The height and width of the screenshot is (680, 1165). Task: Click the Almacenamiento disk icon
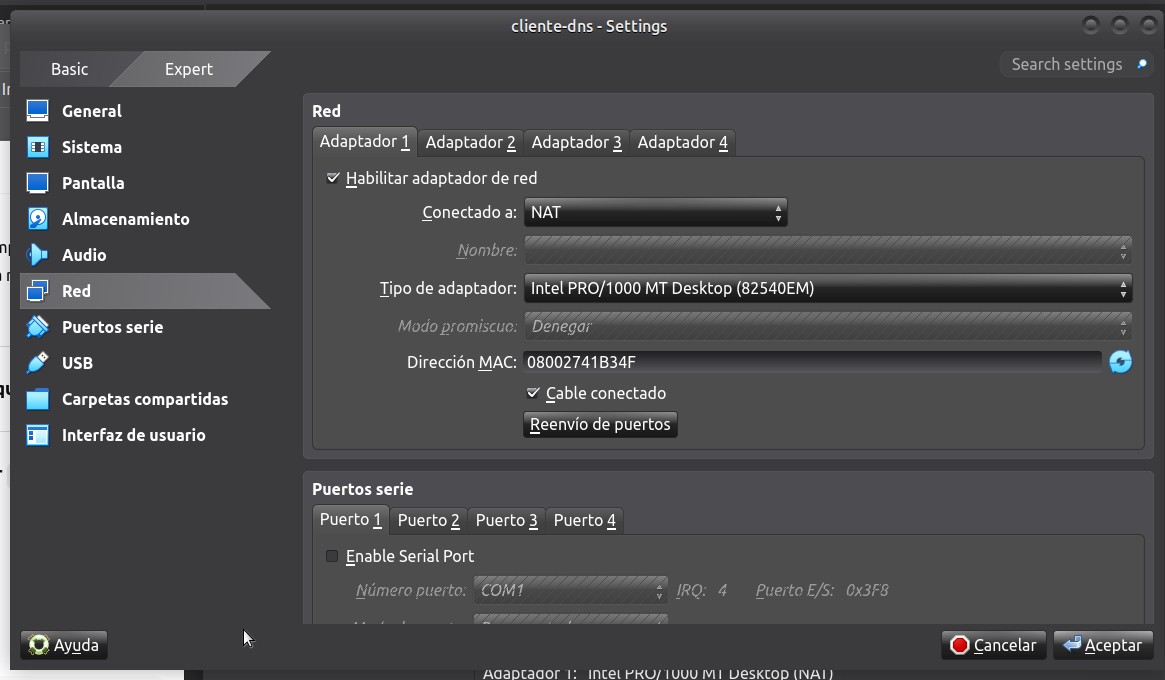pyautogui.click(x=38, y=219)
